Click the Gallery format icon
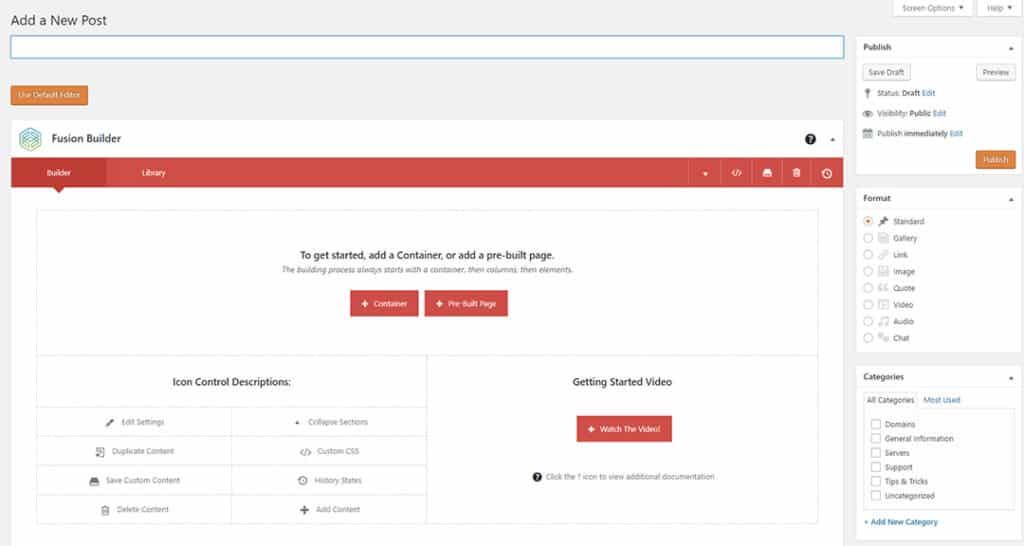Viewport: 1024px width, 546px height. [884, 238]
